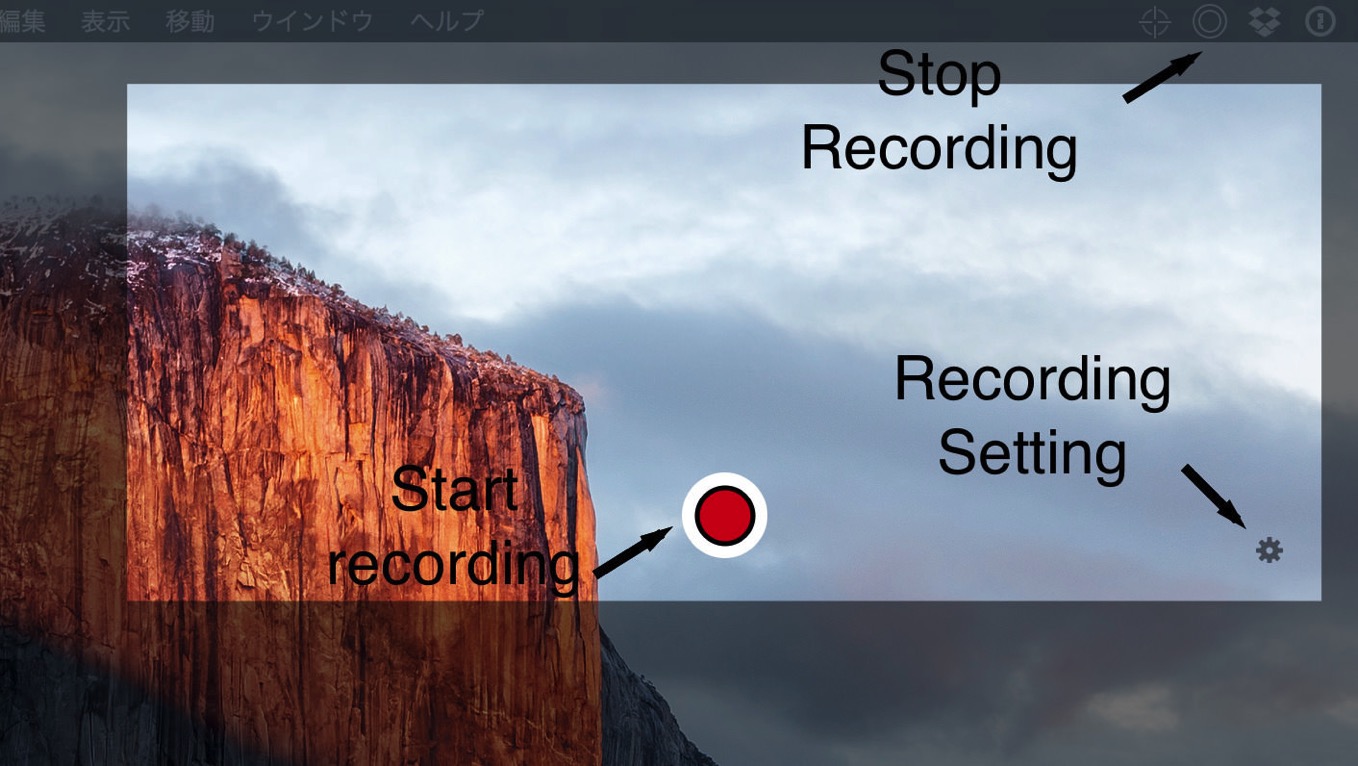Viewport: 1358px width, 766px height.
Task: Click the arrow pointing at the gear icon
Action: pyautogui.click(x=1213, y=496)
